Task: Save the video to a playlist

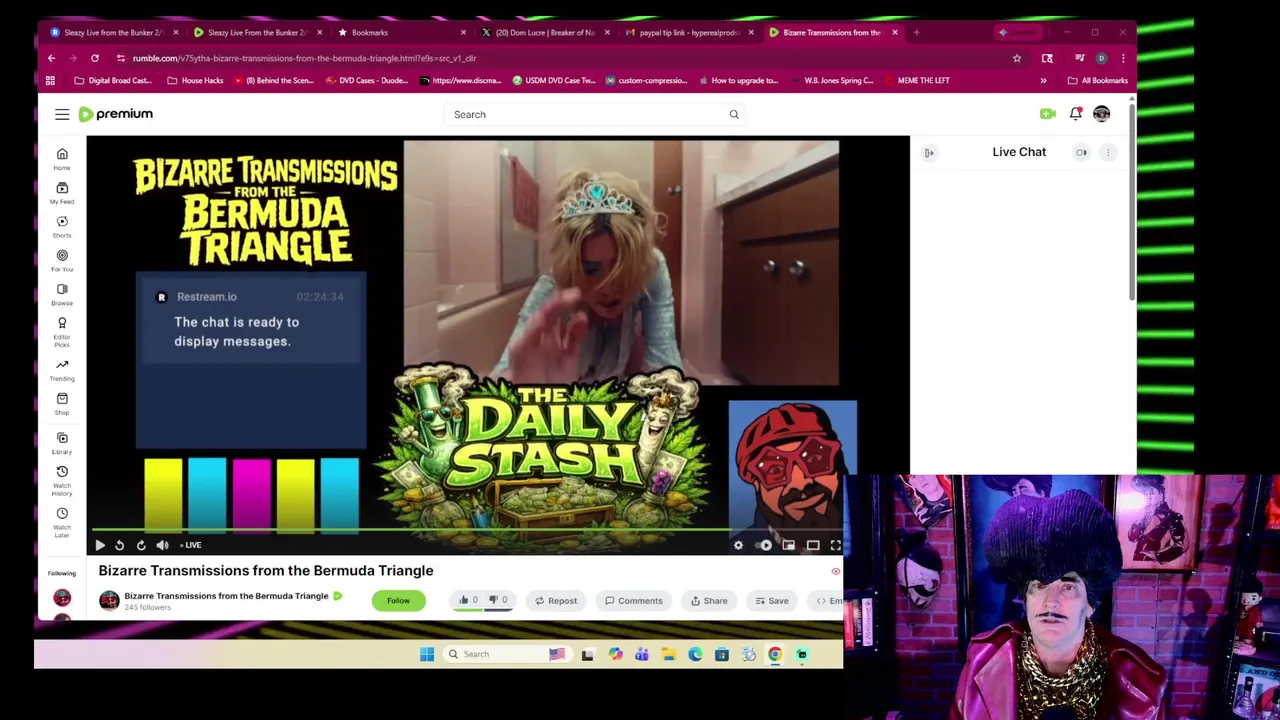Action: coord(772,601)
